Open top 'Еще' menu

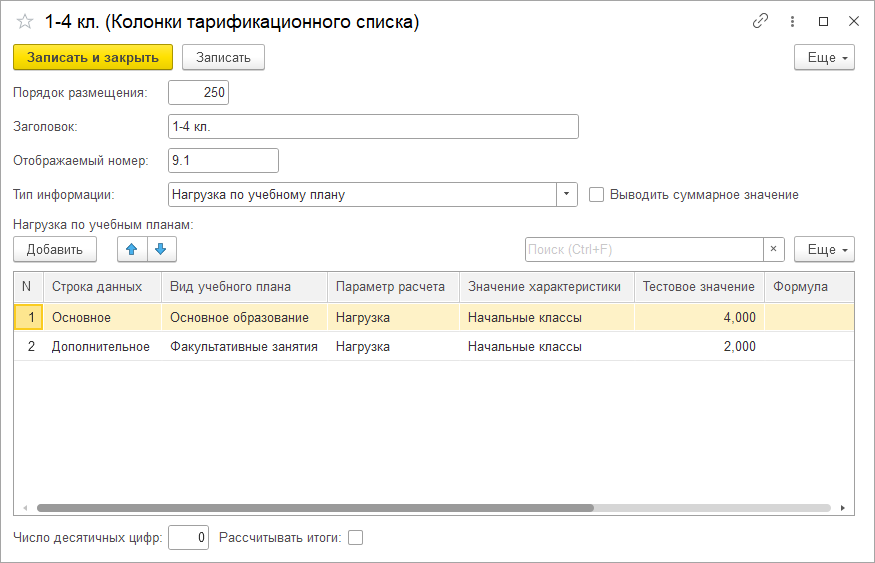(x=824, y=58)
